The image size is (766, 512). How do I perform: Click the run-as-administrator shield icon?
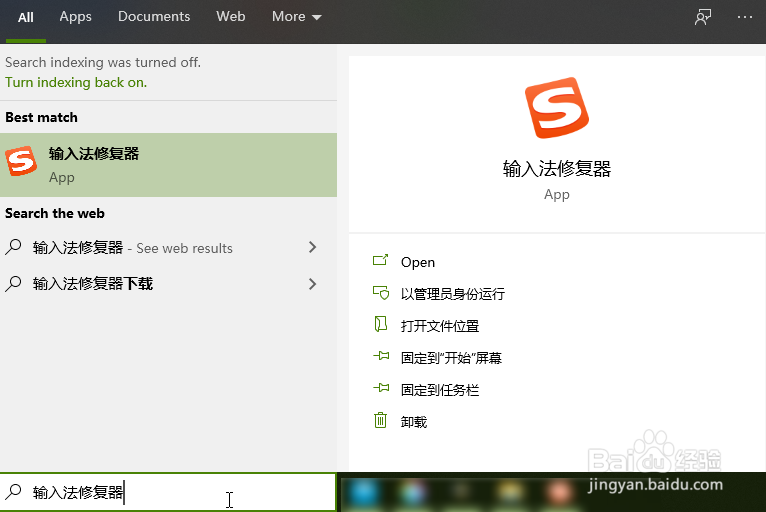381,293
